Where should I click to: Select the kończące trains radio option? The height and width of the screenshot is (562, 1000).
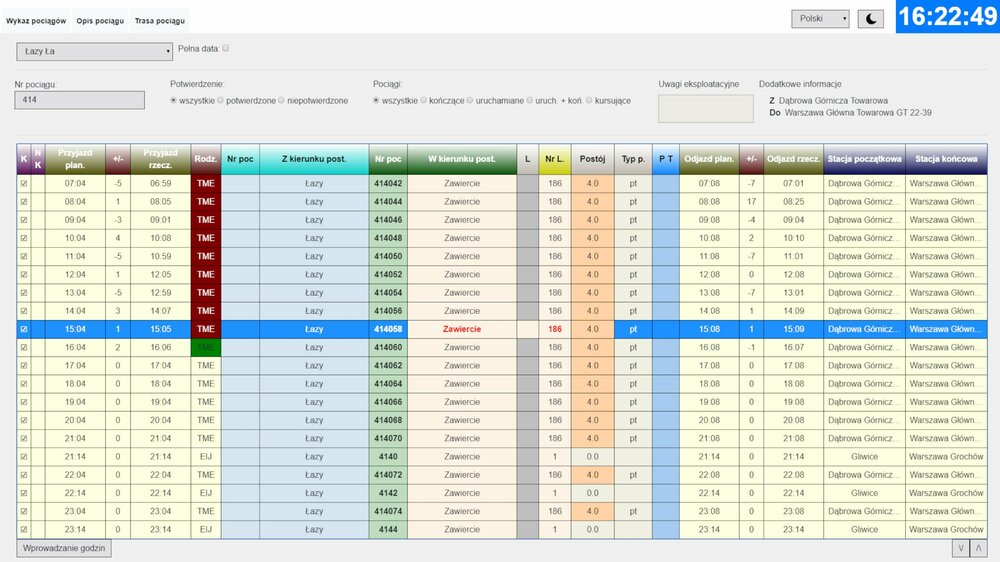pos(424,101)
